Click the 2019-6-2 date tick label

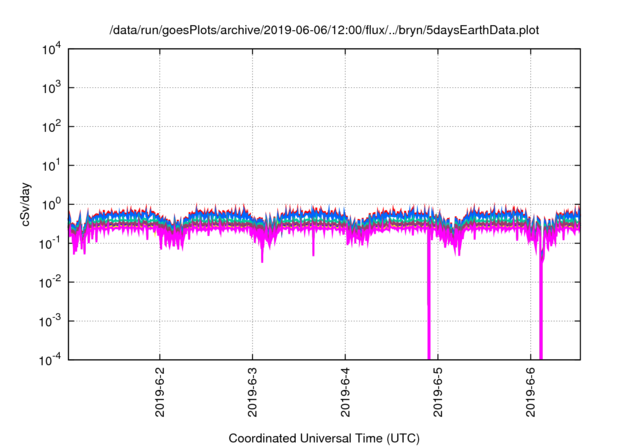[160, 392]
